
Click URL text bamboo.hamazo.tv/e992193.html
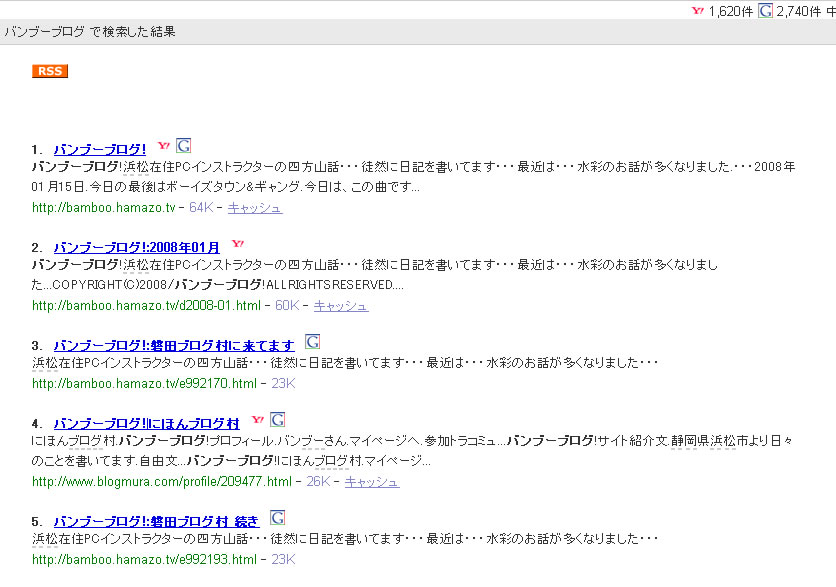144,560
